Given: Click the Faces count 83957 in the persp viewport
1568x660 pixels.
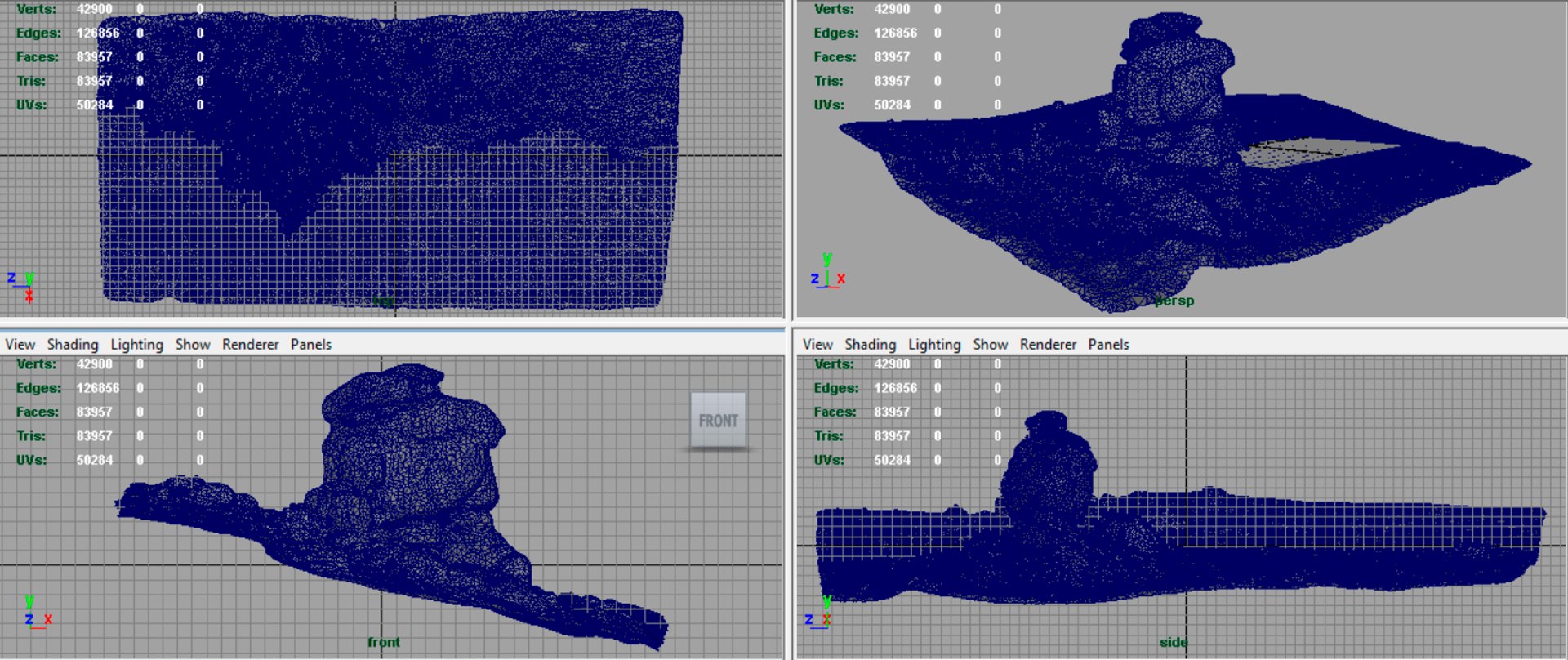Looking at the screenshot, I should [x=892, y=57].
